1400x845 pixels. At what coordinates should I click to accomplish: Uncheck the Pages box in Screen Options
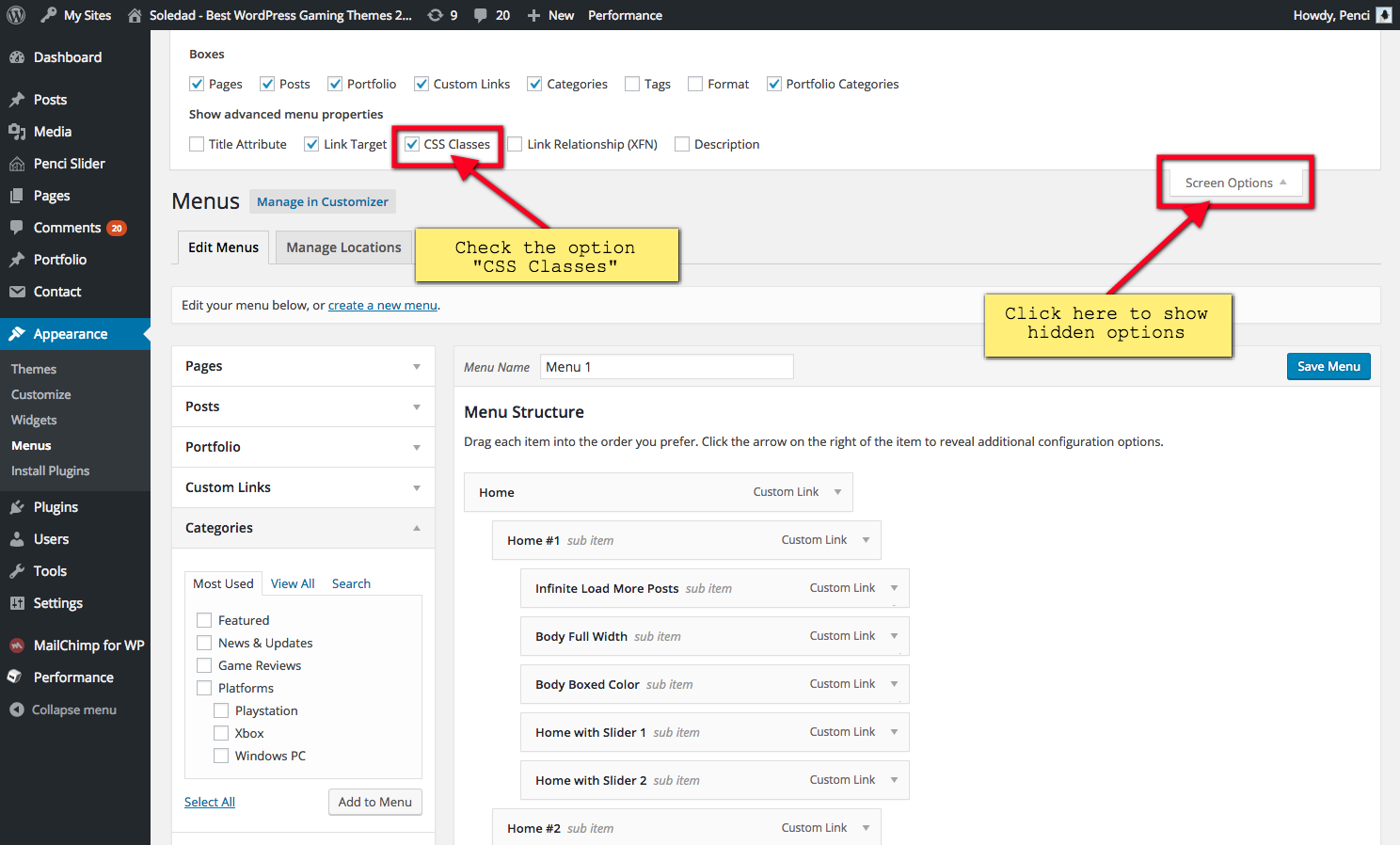[x=197, y=84]
